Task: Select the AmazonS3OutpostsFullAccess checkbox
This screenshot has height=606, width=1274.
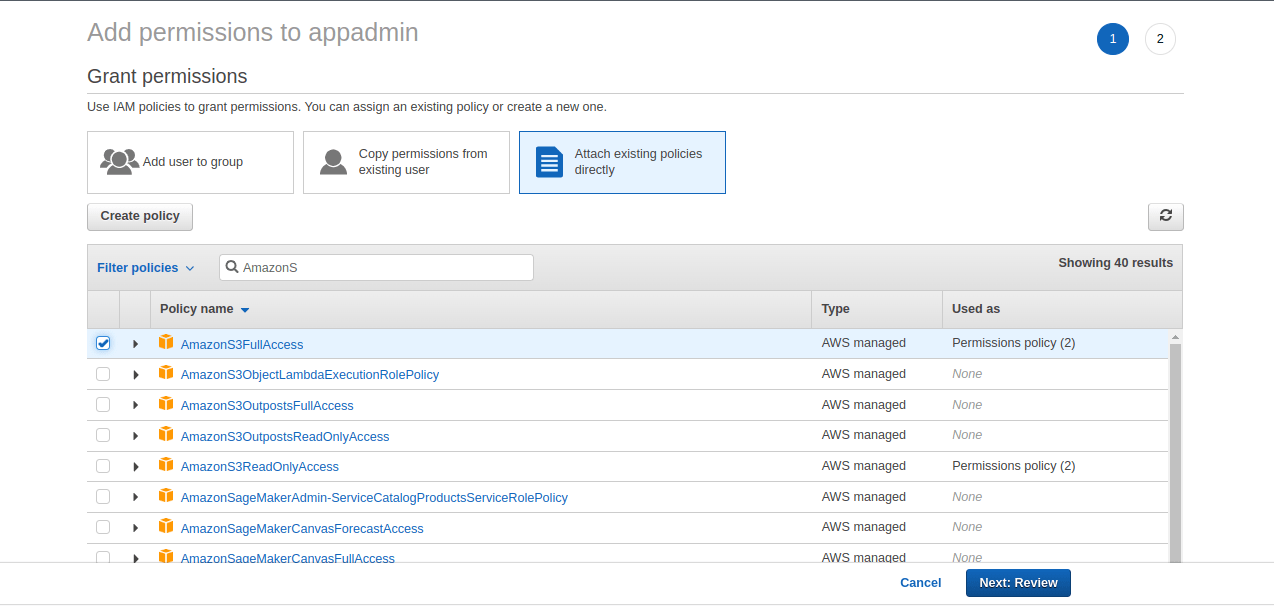Action: [103, 405]
